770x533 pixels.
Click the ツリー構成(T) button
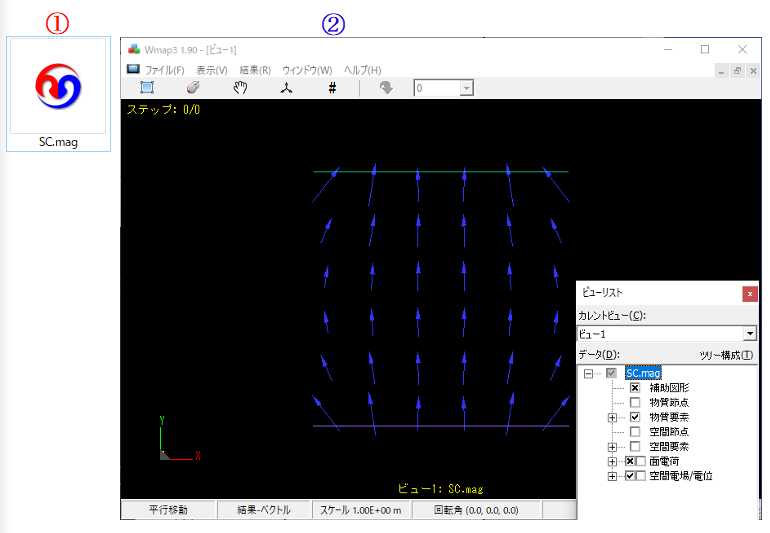[726, 354]
